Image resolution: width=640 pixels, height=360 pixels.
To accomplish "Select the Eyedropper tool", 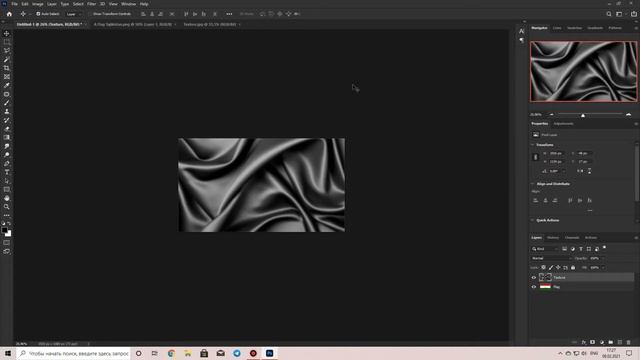I will pyautogui.click(x=7, y=85).
